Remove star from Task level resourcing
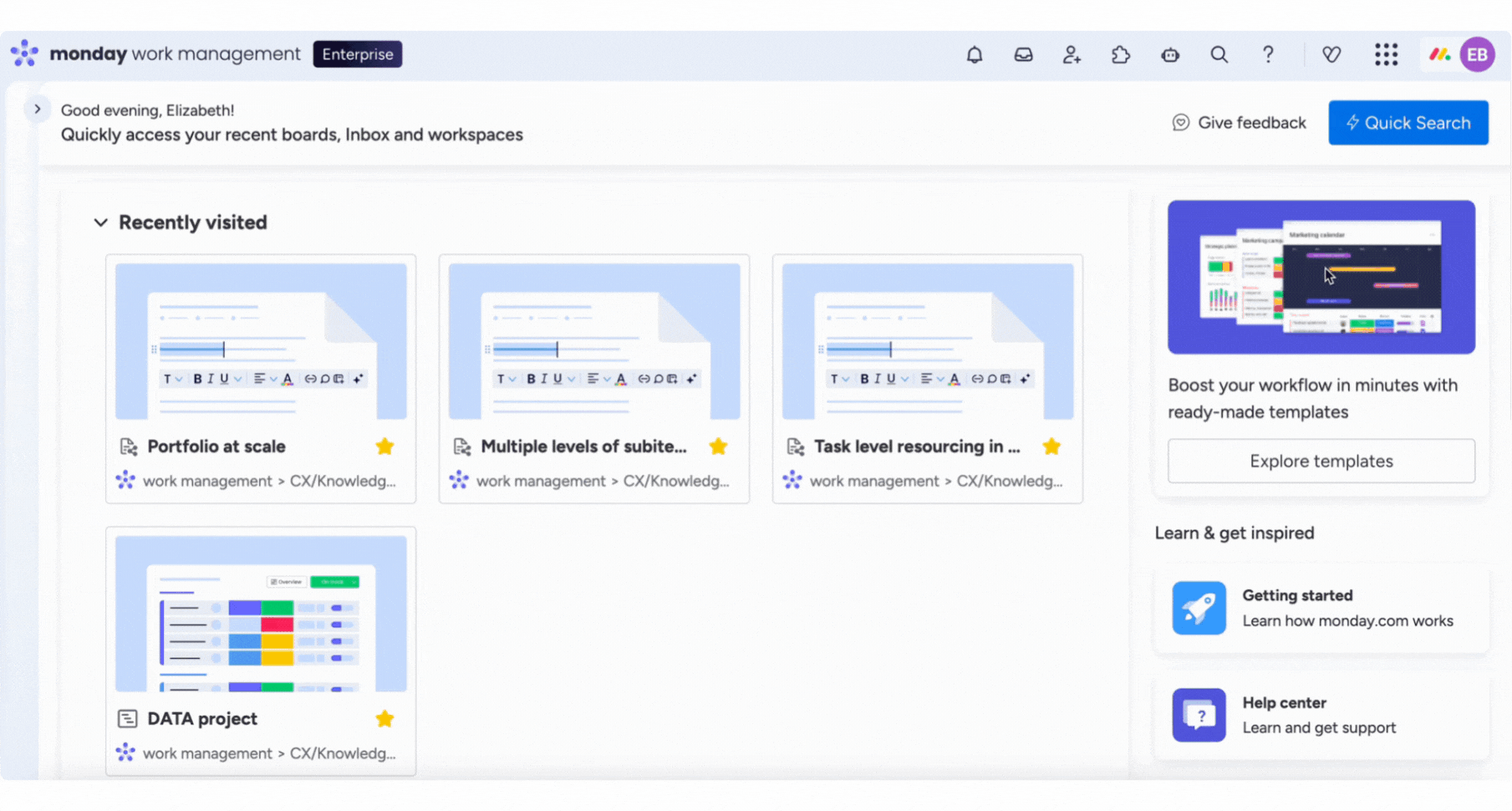The image size is (1512, 811). tap(1051, 446)
